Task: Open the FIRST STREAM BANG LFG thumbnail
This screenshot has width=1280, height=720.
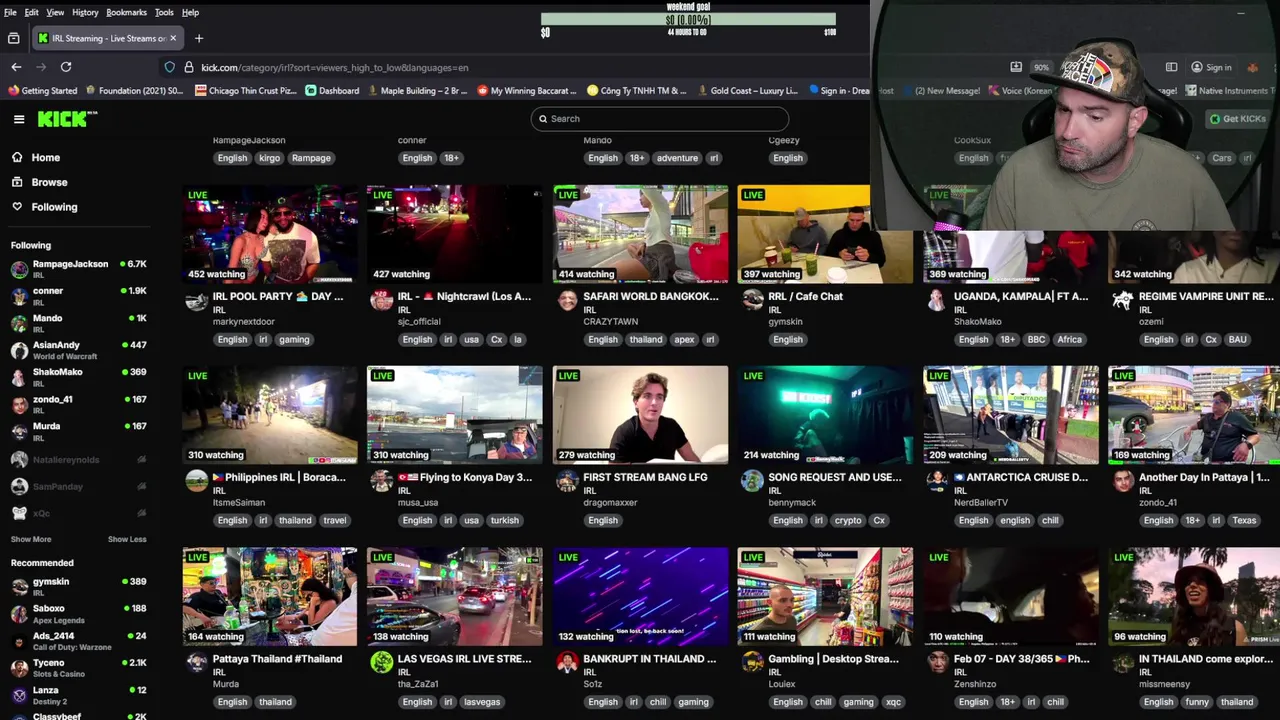Action: click(x=641, y=415)
